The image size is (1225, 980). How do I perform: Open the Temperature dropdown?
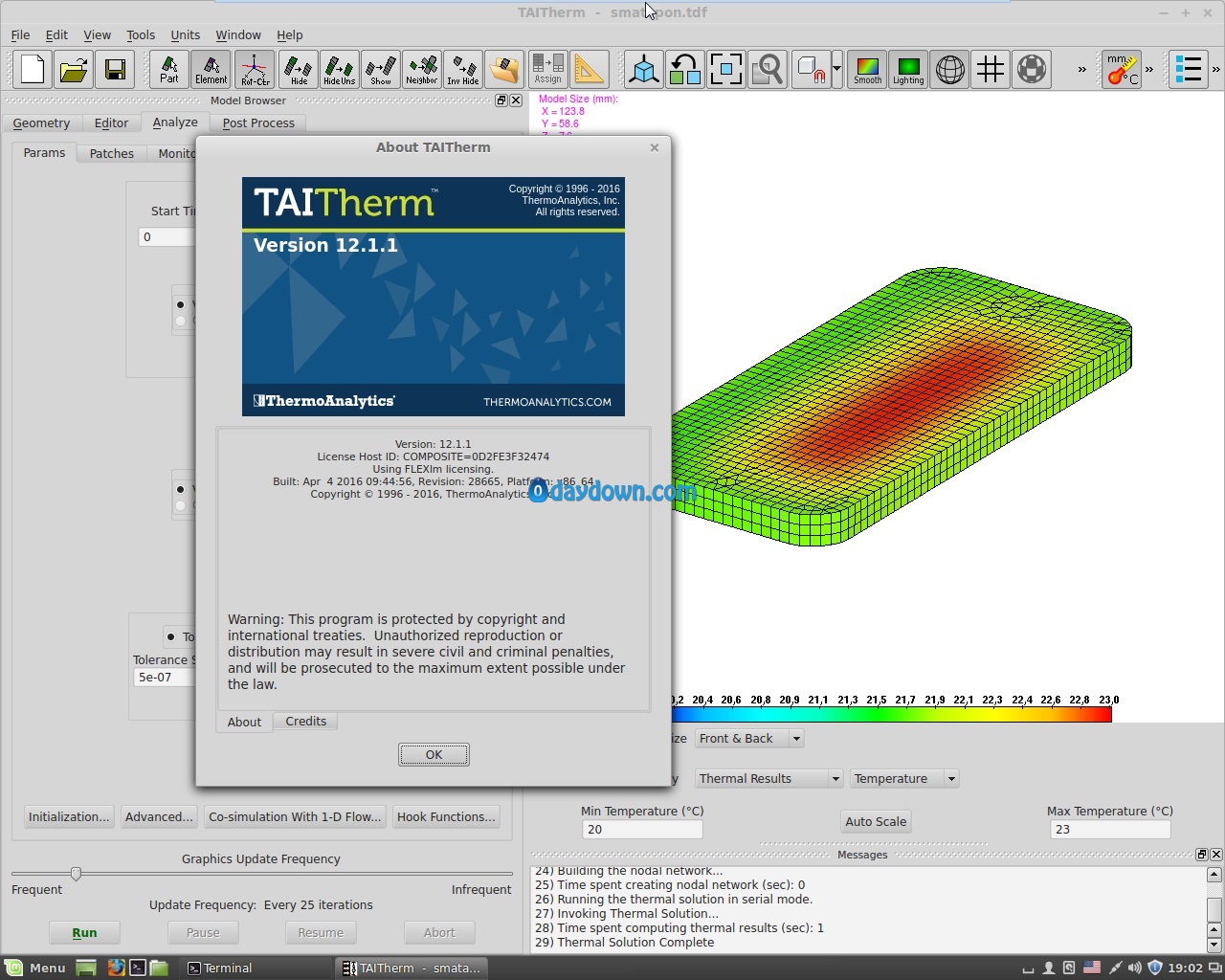(x=904, y=778)
